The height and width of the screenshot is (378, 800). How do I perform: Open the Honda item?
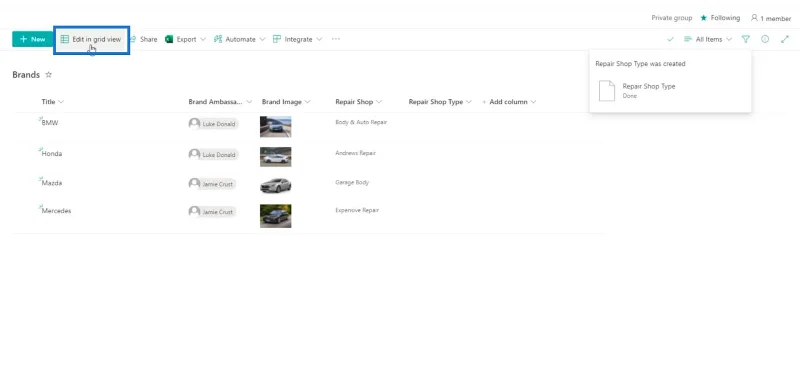[52, 154]
